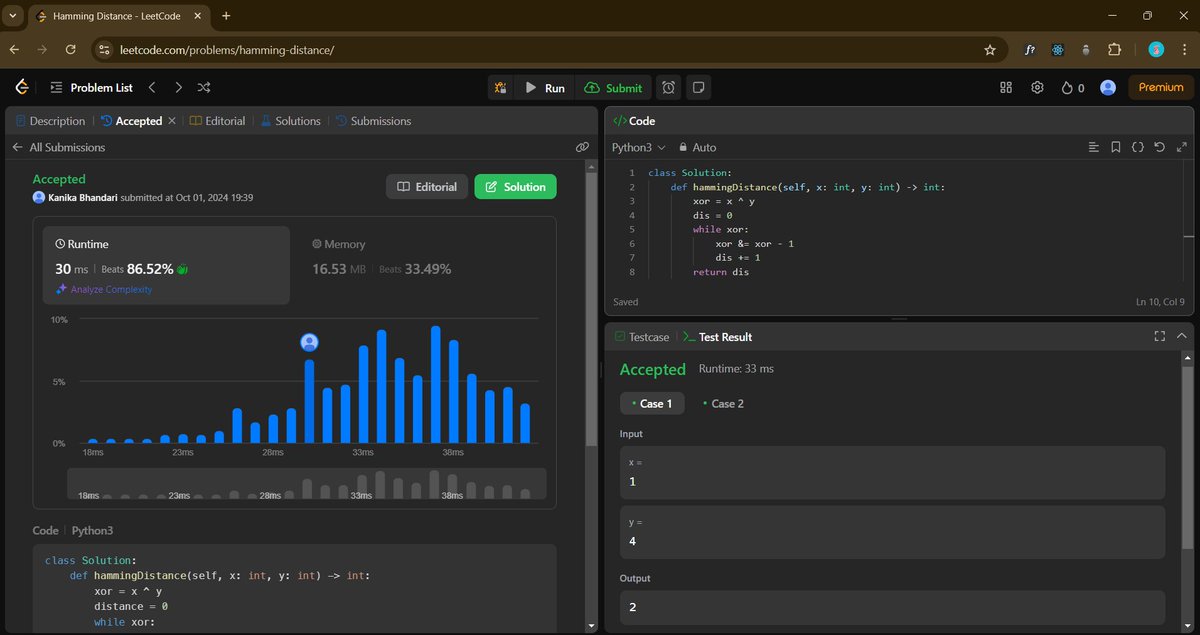Switch to the Description tab
This screenshot has height=635, width=1200.
[50, 121]
